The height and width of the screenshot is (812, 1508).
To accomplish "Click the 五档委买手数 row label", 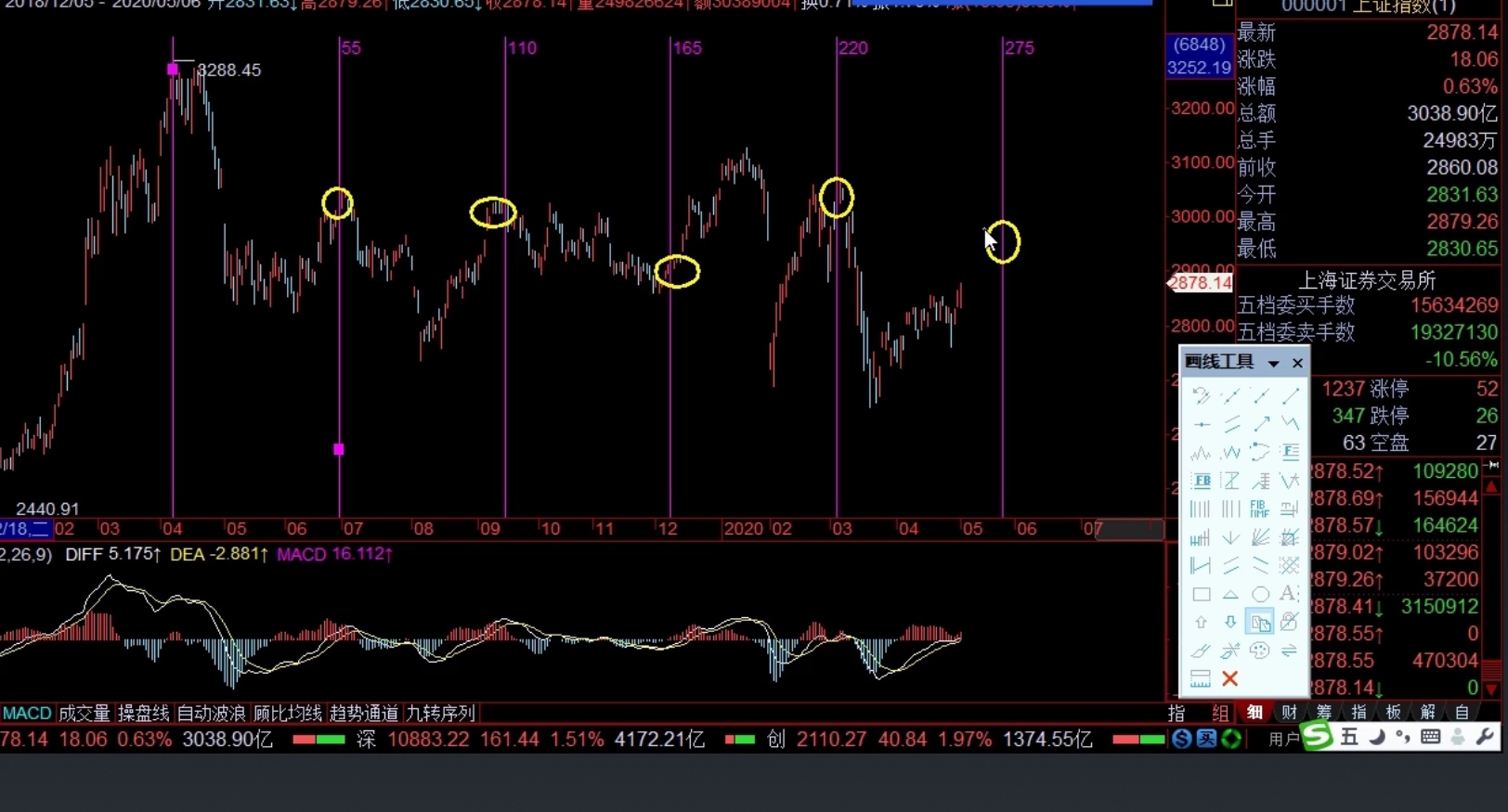I will (x=1296, y=305).
